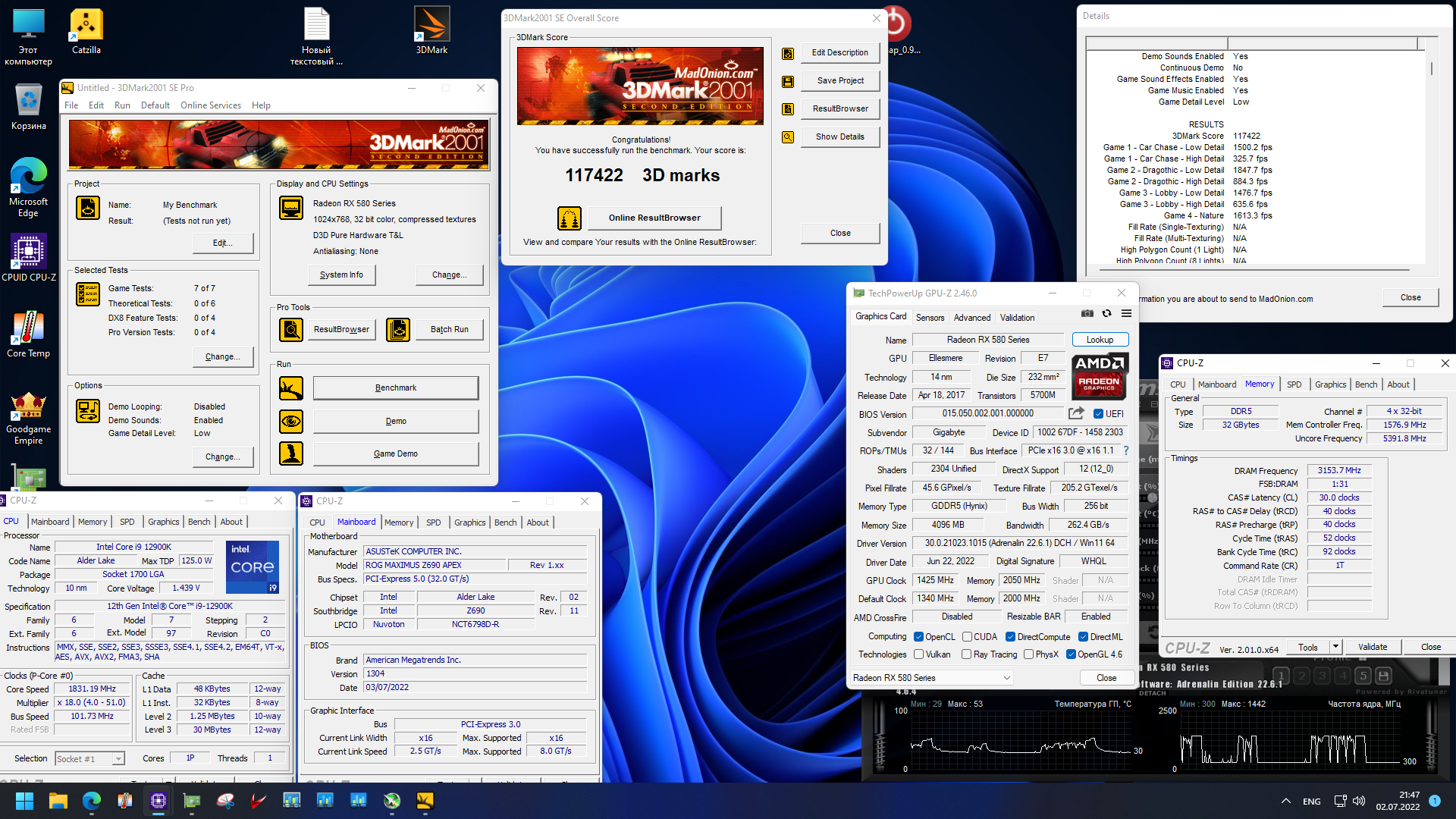Screen dimensions: 1456x819
Task: Click the Demo eye icon in Run section
Action: [291, 421]
